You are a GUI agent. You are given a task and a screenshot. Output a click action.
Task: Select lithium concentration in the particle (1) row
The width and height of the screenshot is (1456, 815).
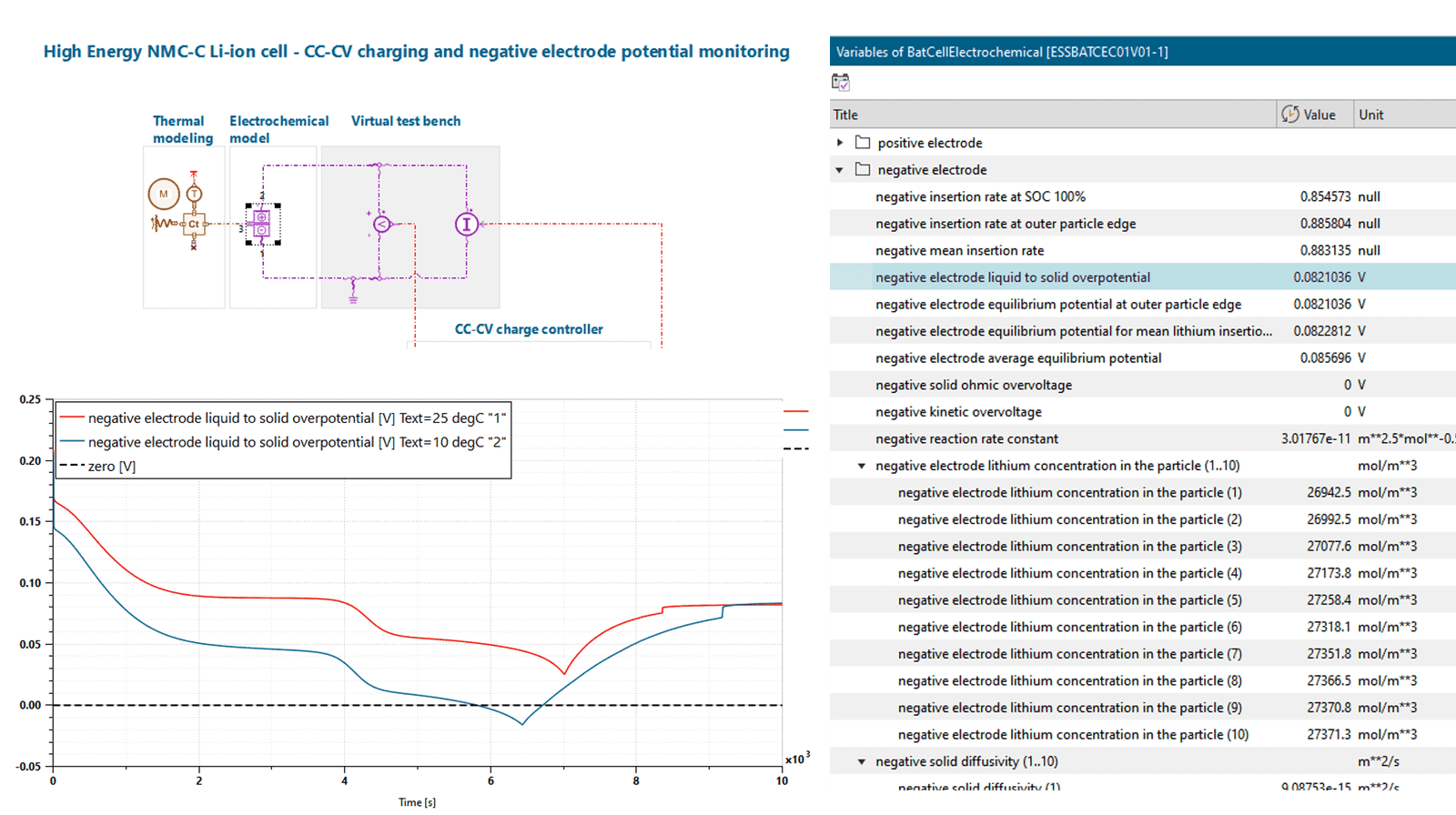(1143, 492)
